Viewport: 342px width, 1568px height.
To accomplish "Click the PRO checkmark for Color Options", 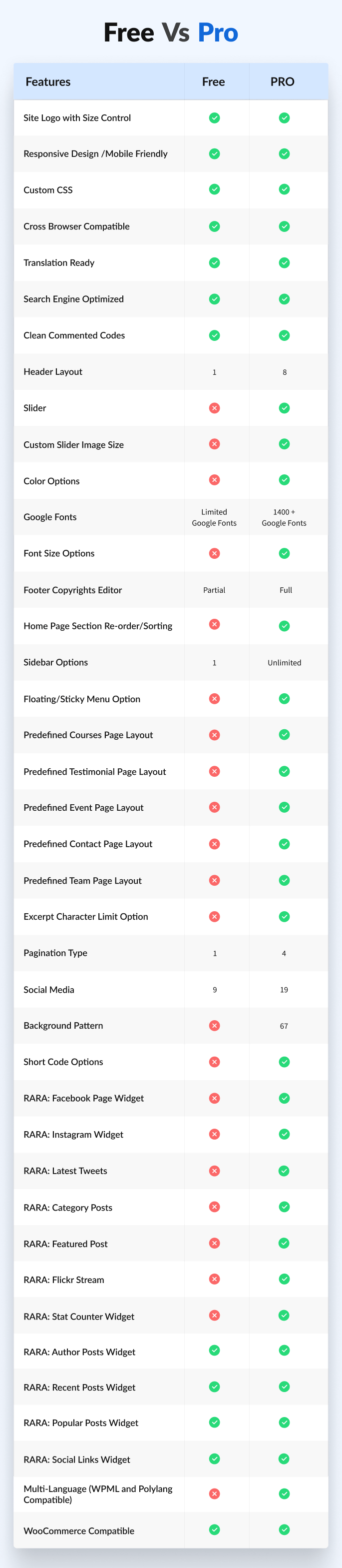I will 284,480.
